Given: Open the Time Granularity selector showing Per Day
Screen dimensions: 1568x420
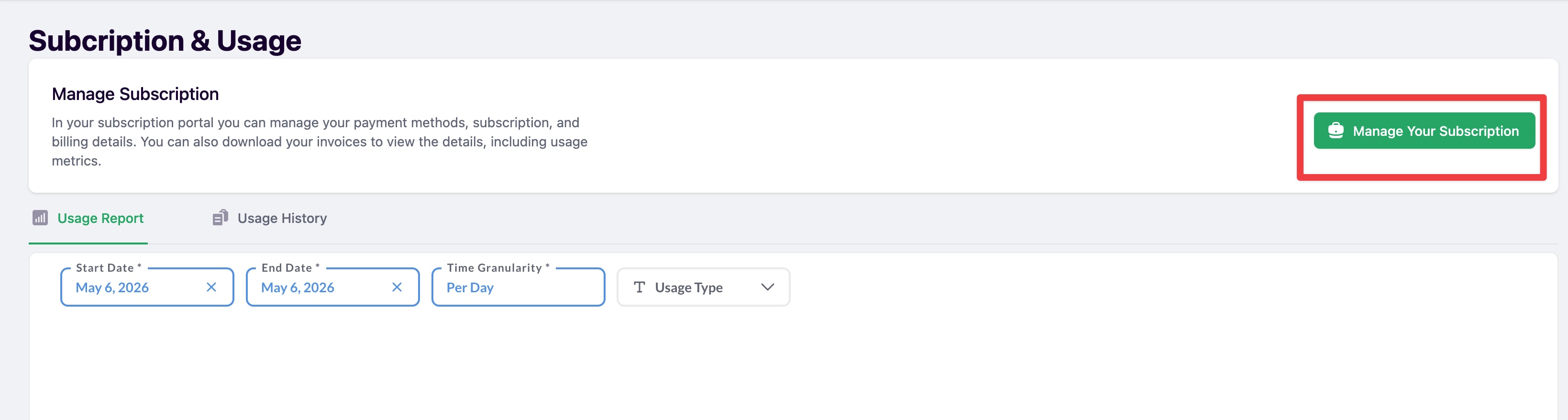Looking at the screenshot, I should [518, 287].
